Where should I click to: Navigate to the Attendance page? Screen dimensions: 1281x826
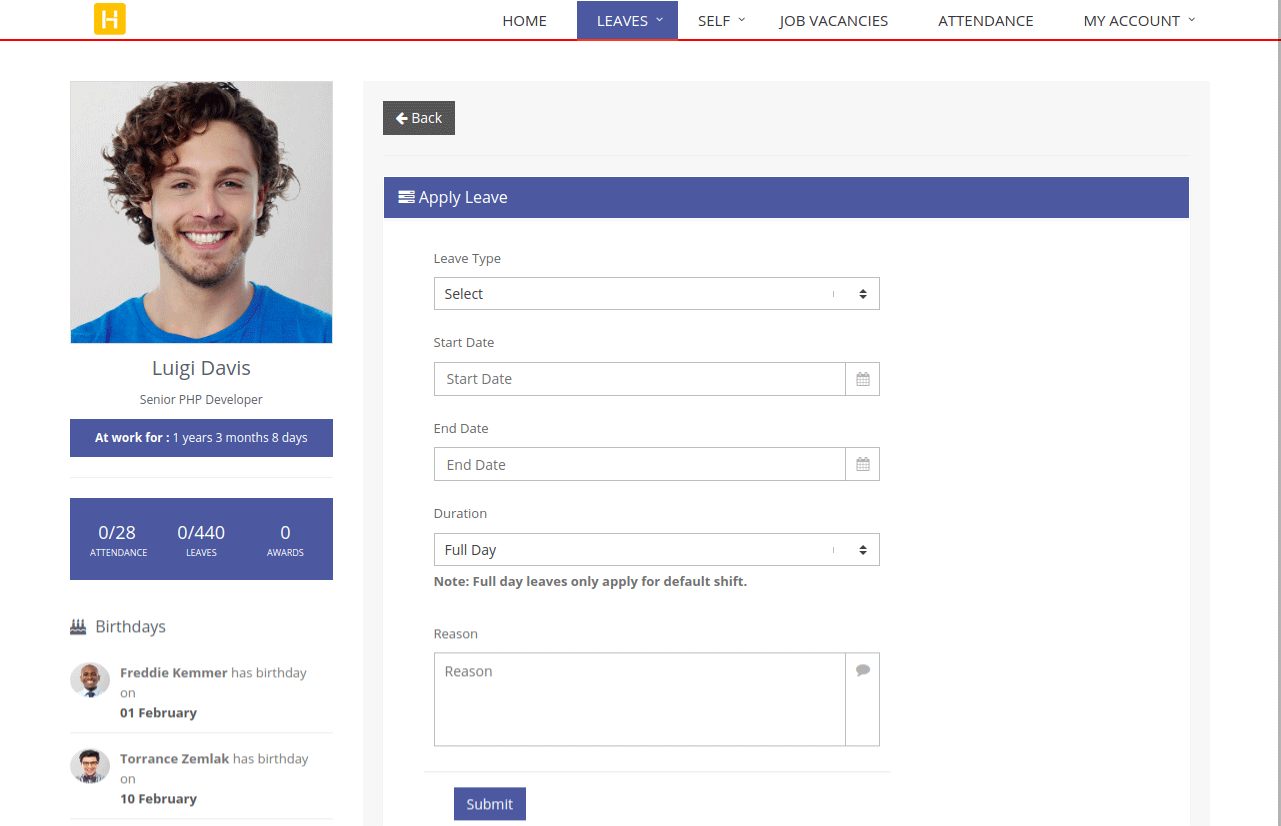pos(985,21)
